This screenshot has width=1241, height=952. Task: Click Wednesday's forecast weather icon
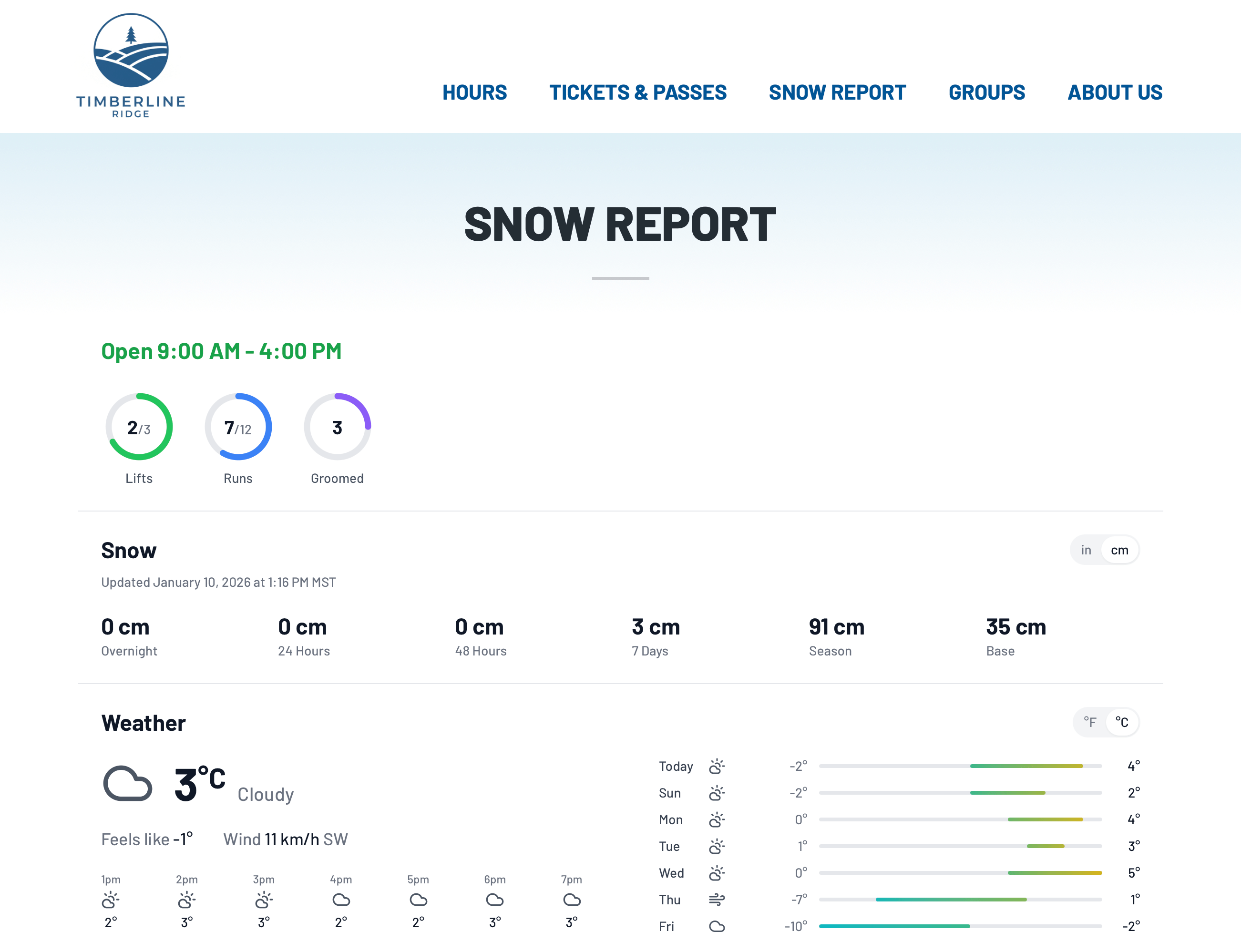717,873
